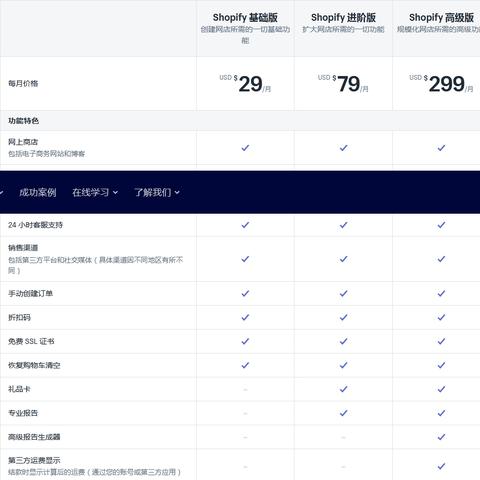Click 24 小时客服支持 checkmark under 高级版
Image resolution: width=480 pixels, height=480 pixels.
(x=441, y=225)
